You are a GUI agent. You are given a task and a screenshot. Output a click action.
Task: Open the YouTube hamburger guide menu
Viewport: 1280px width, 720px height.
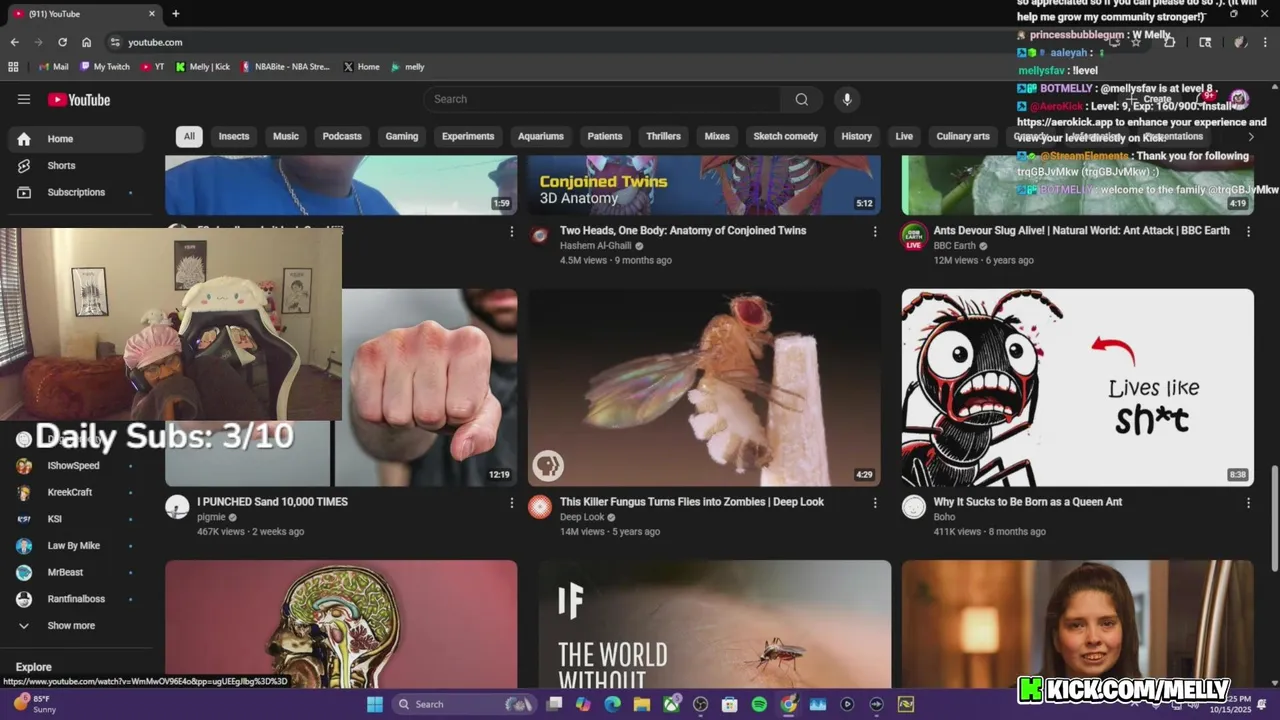pos(24,99)
